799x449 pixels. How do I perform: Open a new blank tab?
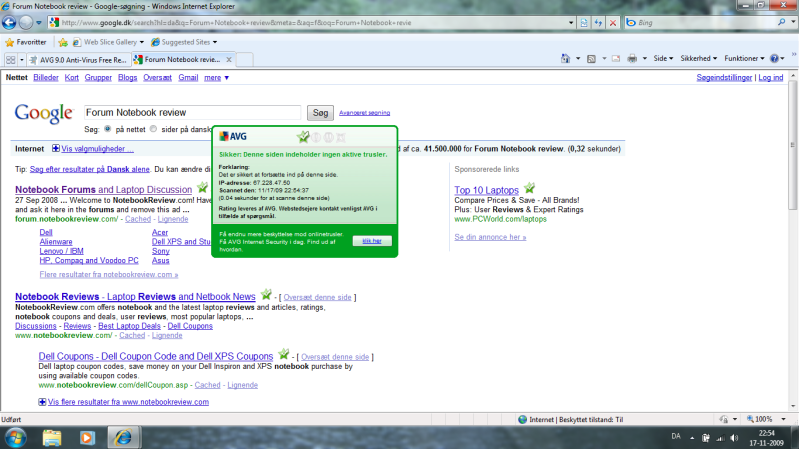245,60
